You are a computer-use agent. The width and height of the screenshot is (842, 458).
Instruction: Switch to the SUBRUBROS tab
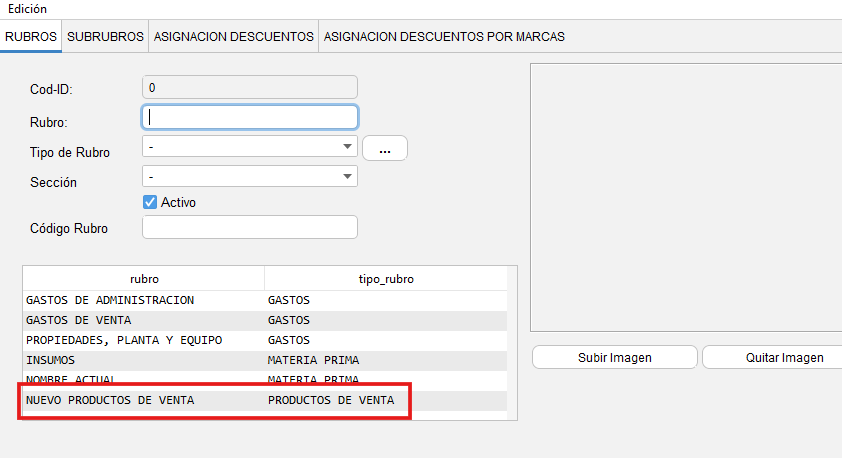point(105,36)
